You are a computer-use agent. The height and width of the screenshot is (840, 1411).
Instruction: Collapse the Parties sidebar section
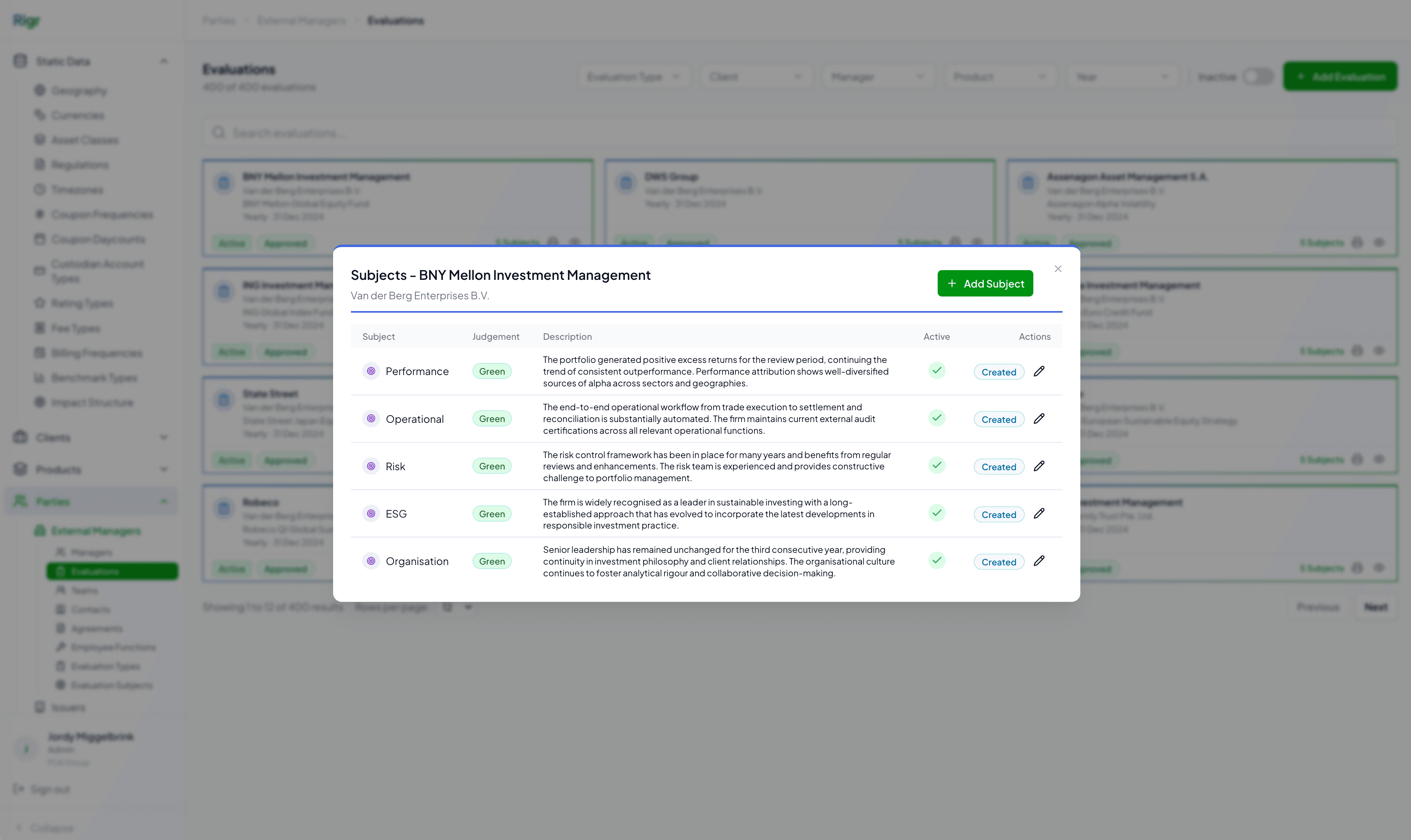(92, 501)
